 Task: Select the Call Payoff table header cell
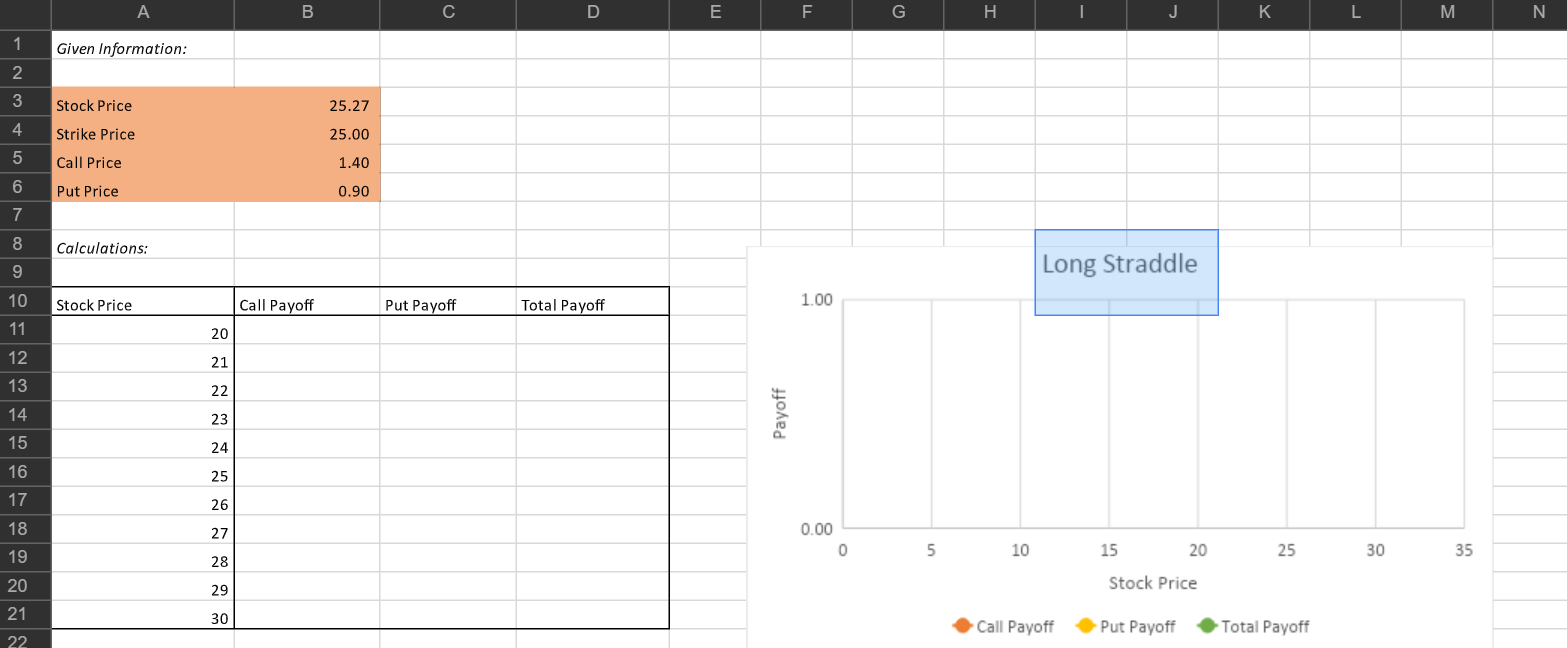point(306,304)
